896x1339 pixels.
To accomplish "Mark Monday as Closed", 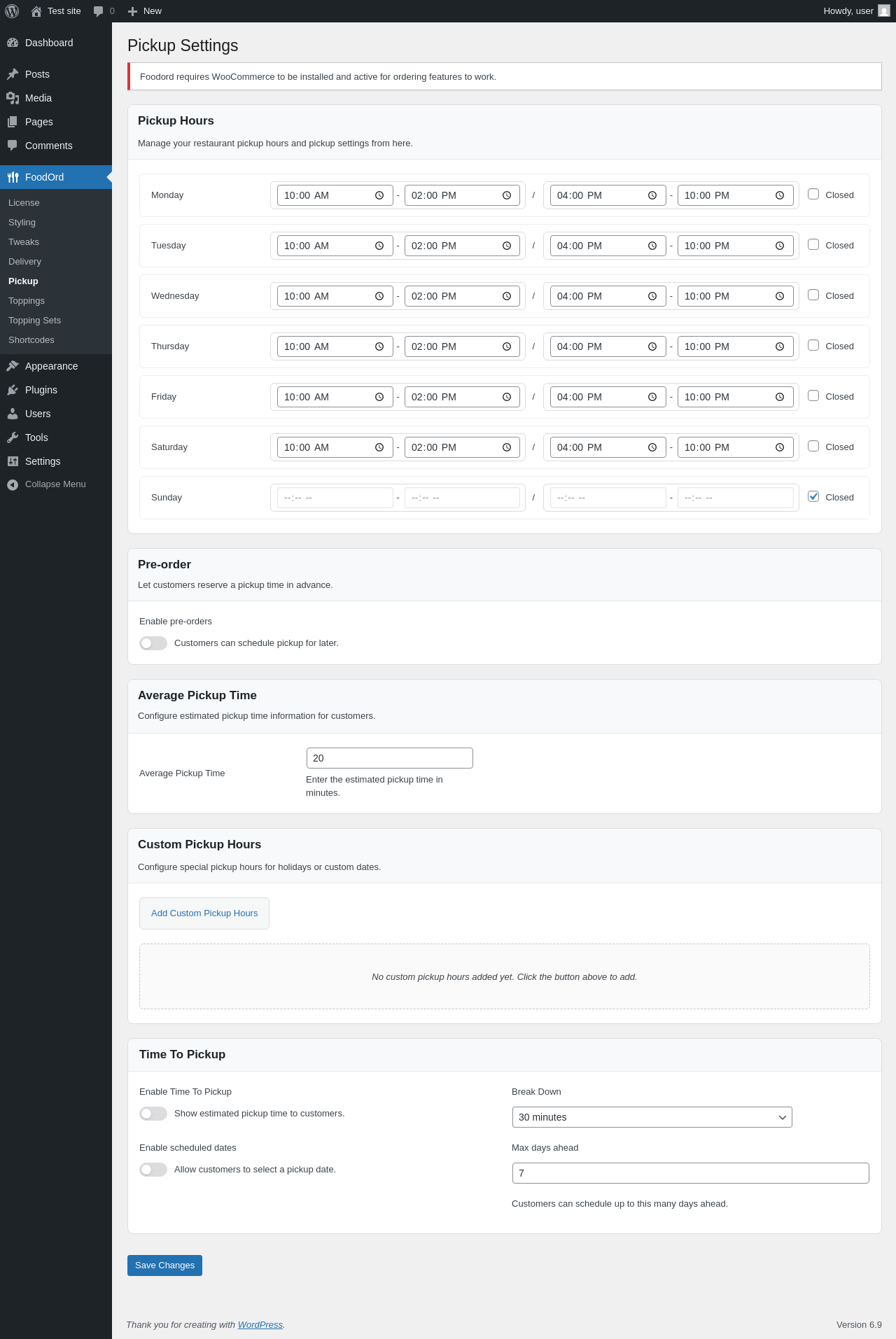I will [813, 195].
